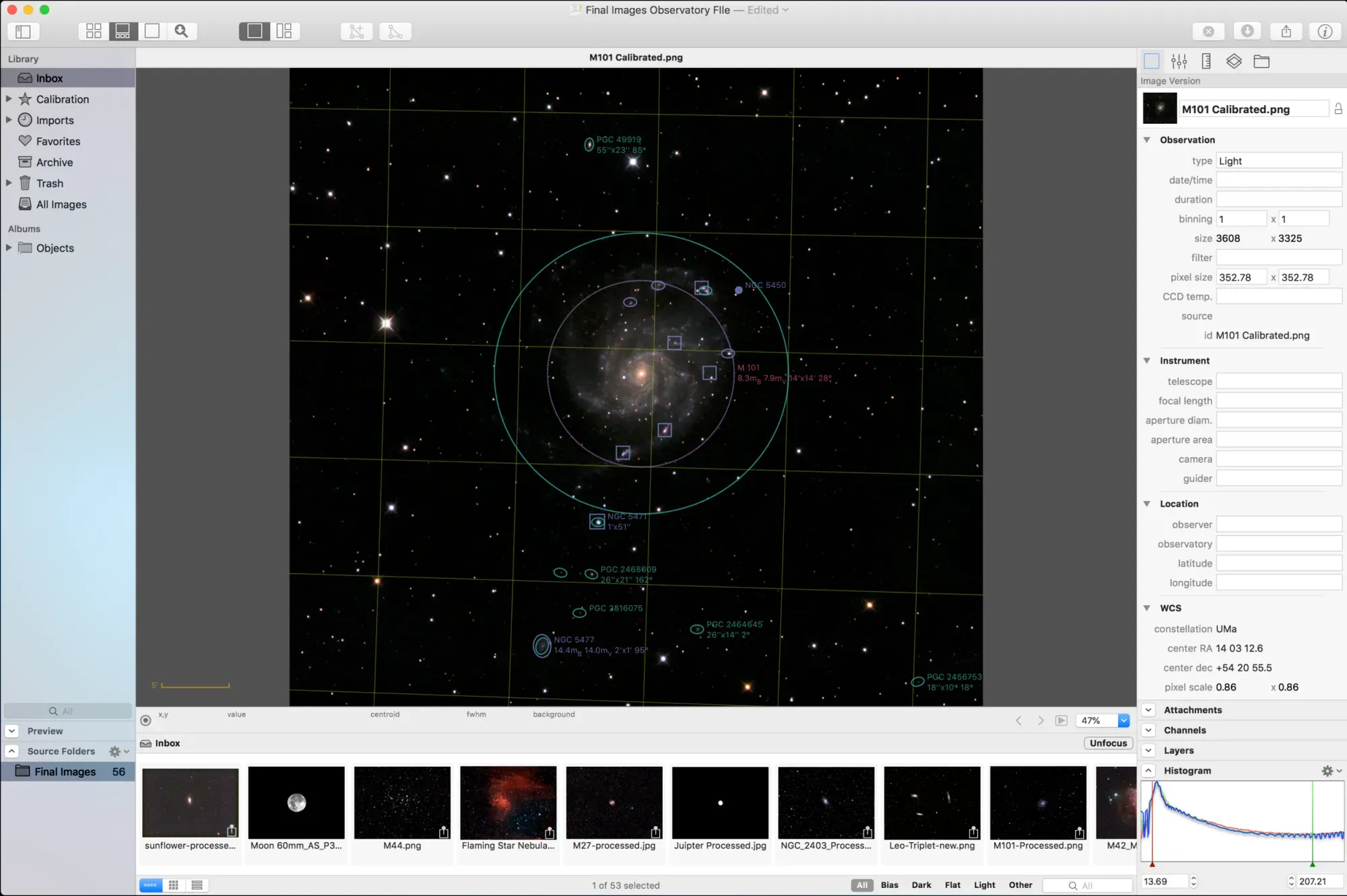Open the magnifier loupe tool
This screenshot has width=1347, height=896.
(182, 30)
